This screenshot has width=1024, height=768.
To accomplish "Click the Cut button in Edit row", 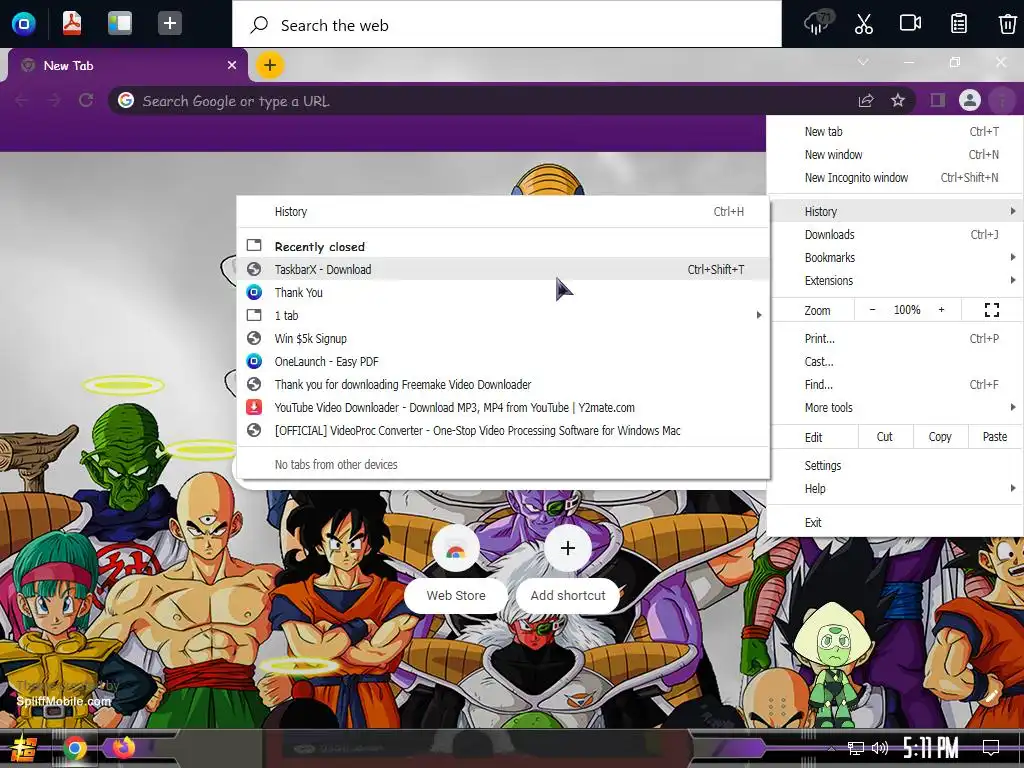I will coord(884,437).
